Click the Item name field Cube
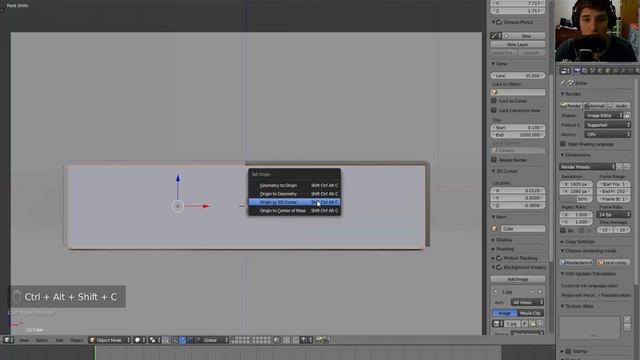 pyautogui.click(x=523, y=229)
